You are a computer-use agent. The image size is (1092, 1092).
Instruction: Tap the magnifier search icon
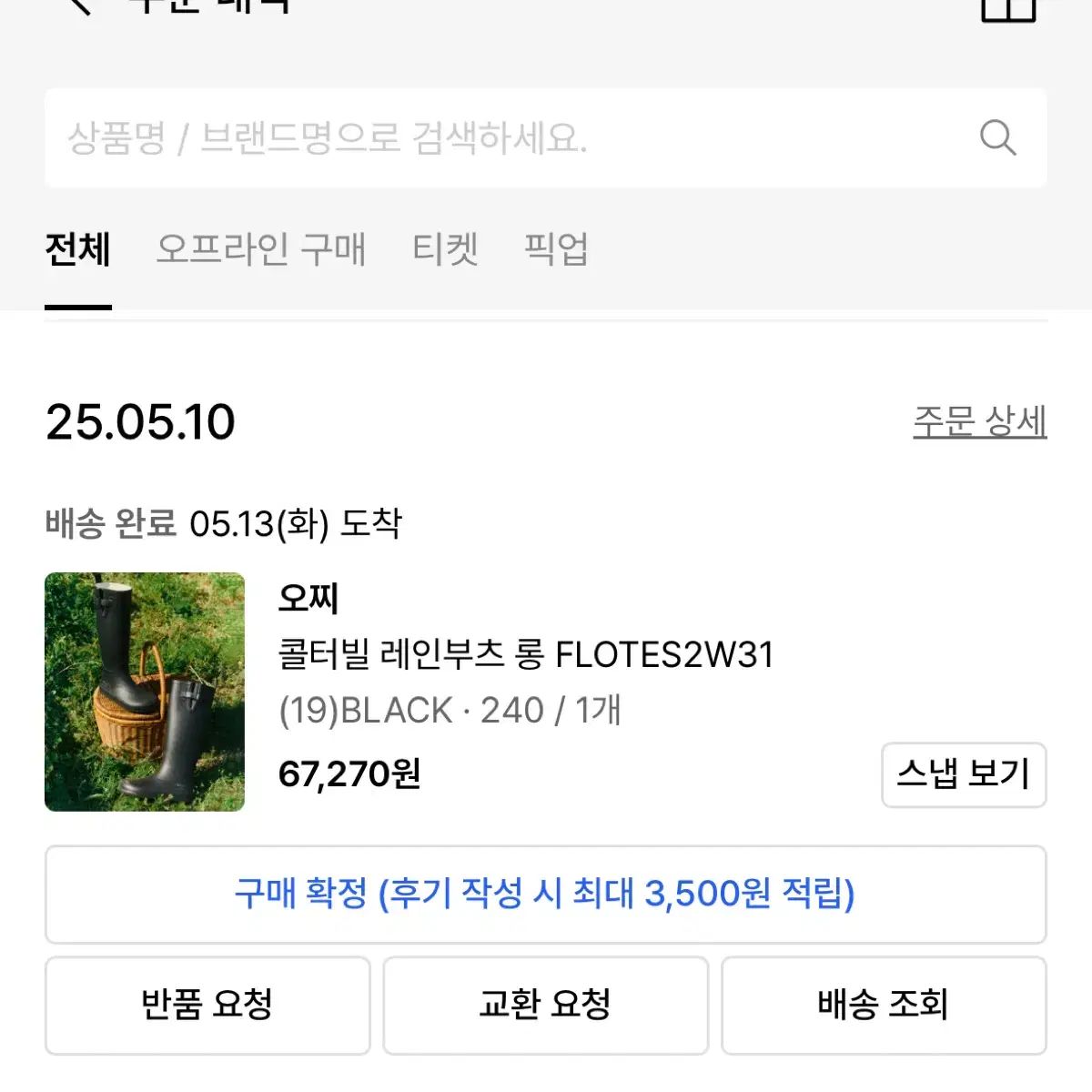tap(997, 138)
